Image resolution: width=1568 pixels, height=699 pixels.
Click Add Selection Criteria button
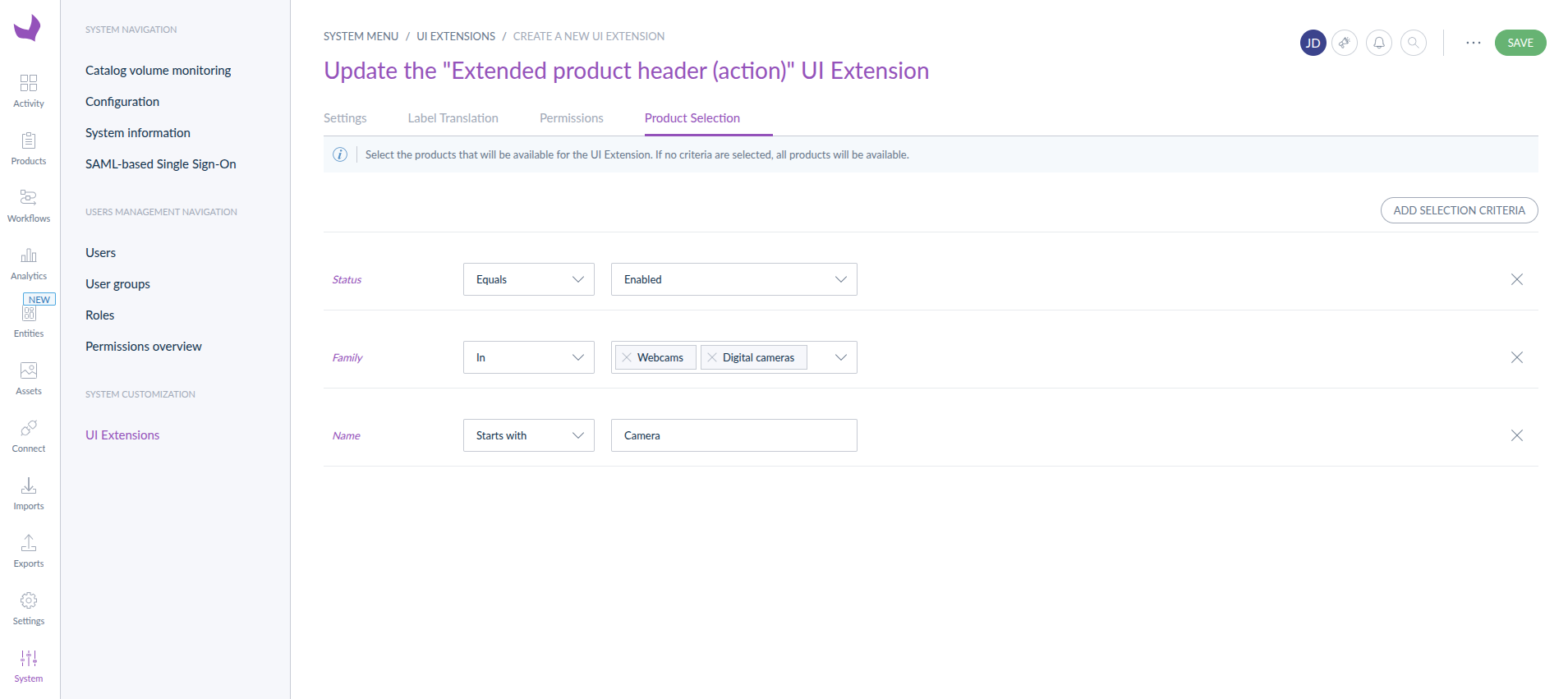[x=1459, y=210]
